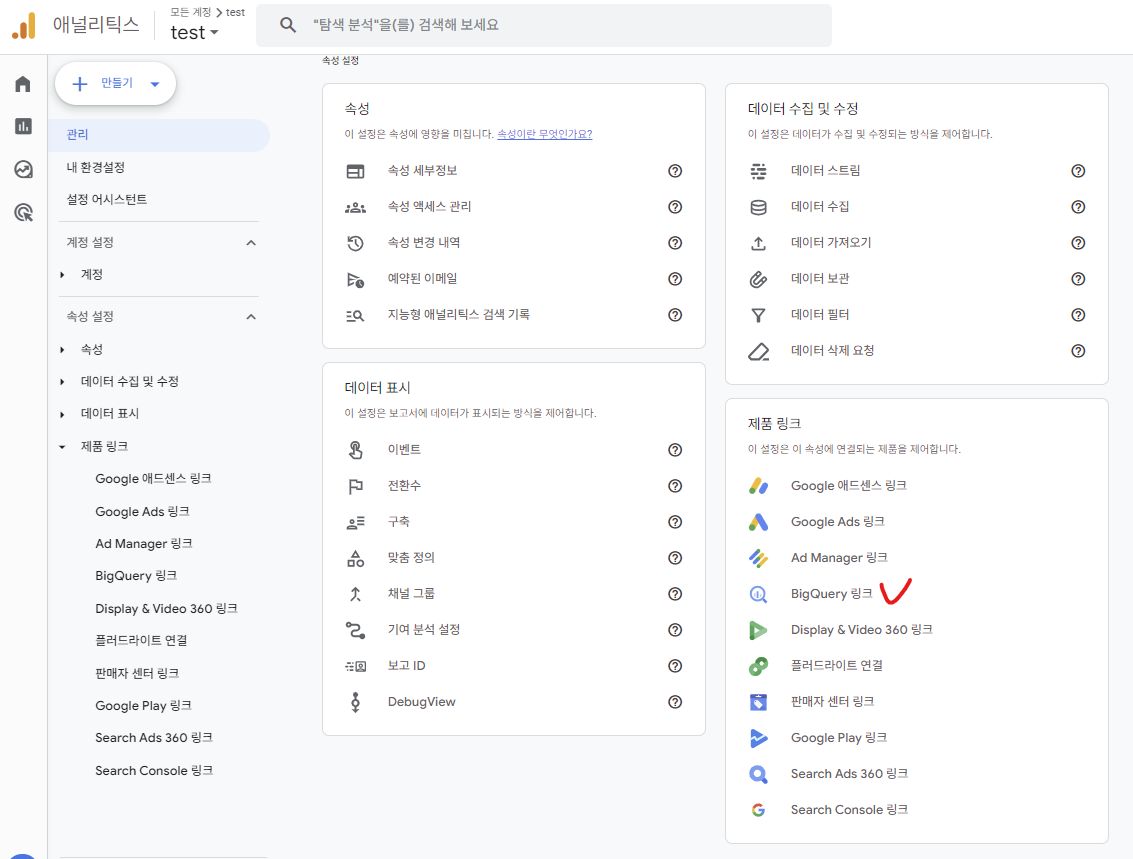1133x859 pixels.
Task: Click the 데이터 스트림 icon
Action: 759,171
